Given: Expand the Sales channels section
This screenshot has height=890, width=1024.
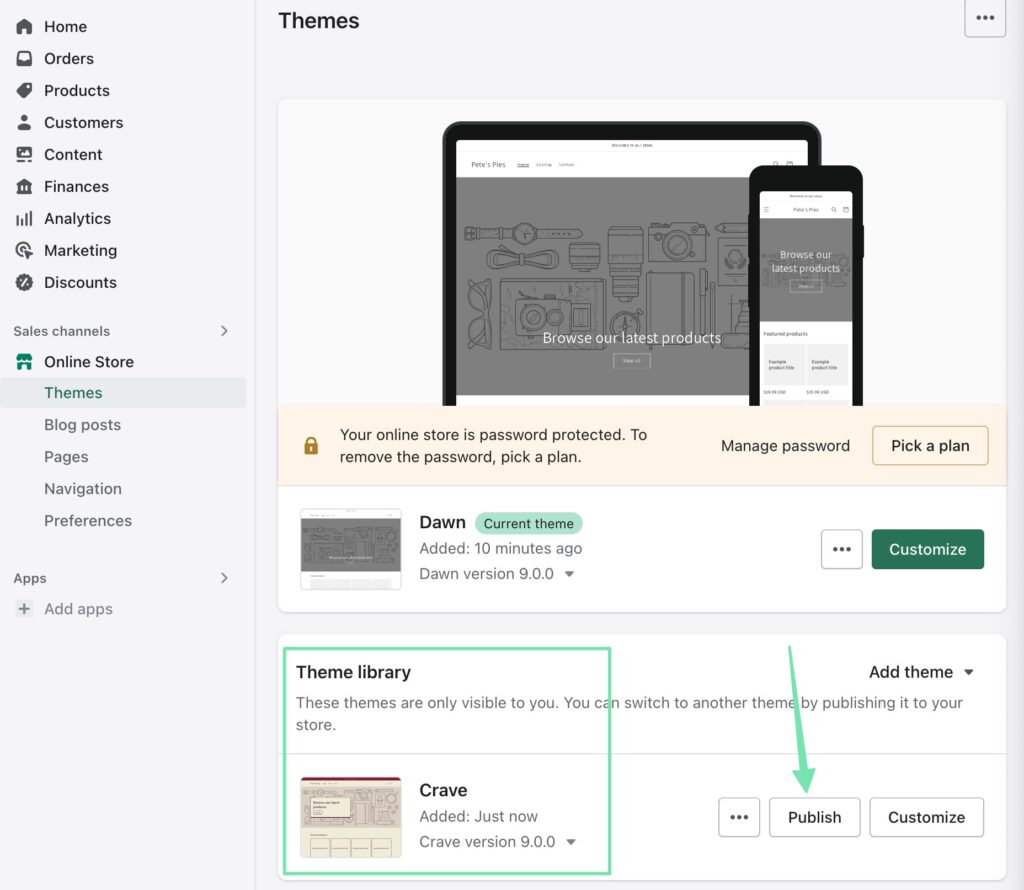Looking at the screenshot, I should (224, 330).
